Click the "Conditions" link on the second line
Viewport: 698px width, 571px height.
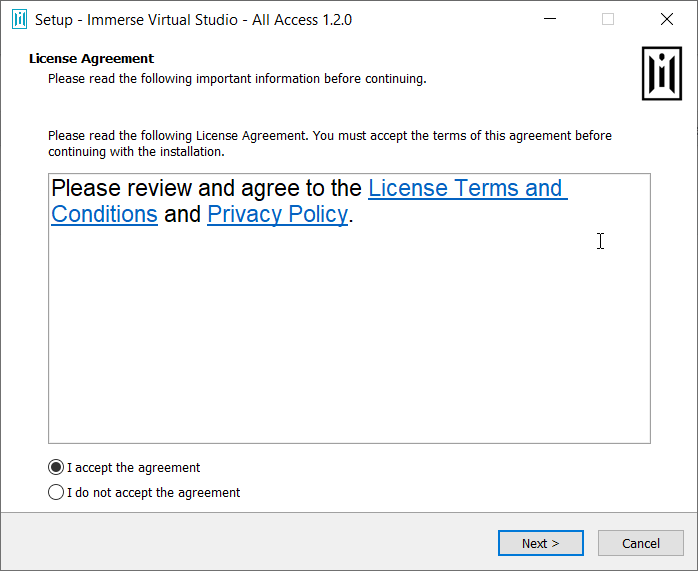coord(104,214)
